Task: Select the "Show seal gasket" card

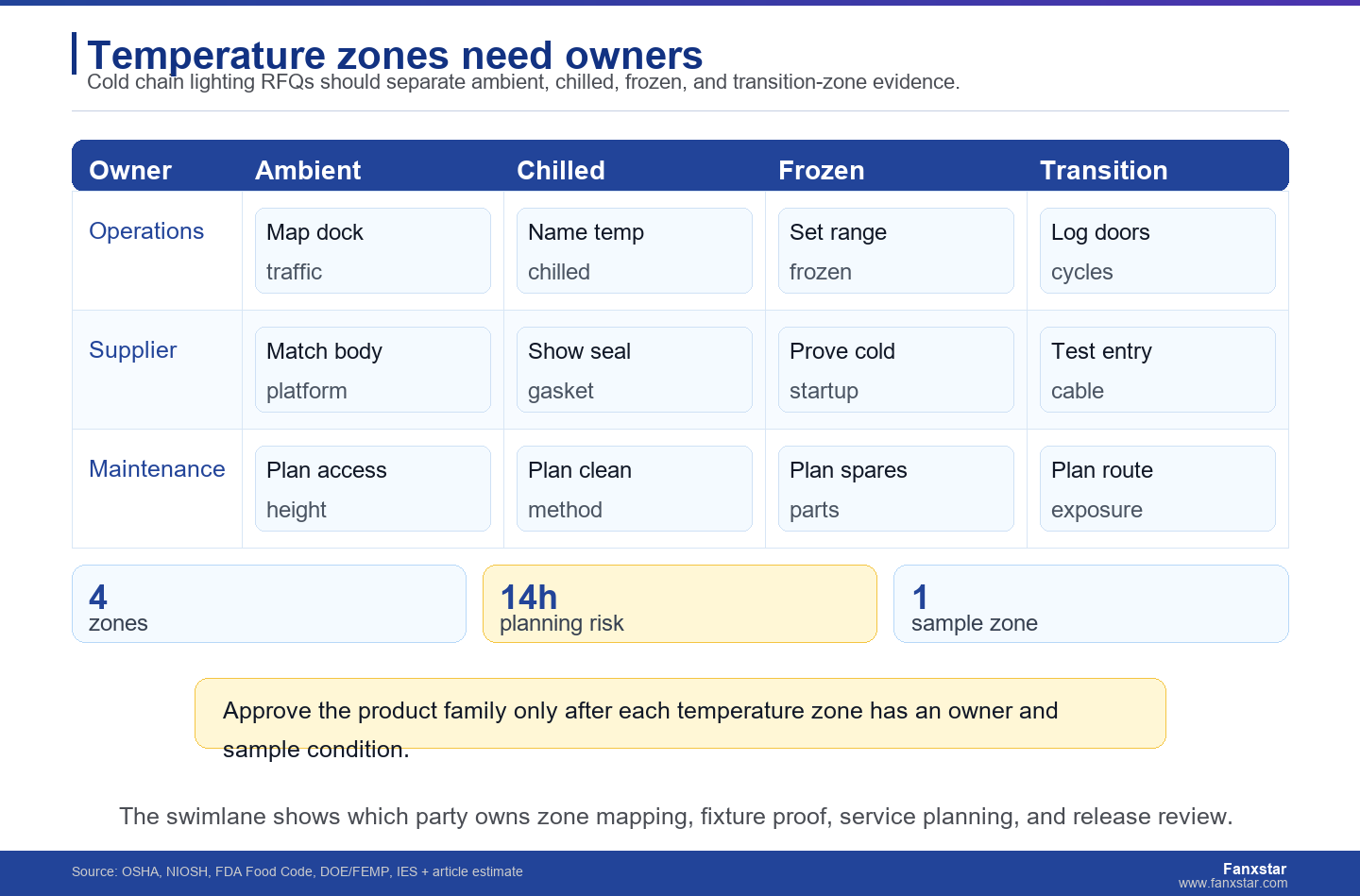Action: click(x=635, y=370)
